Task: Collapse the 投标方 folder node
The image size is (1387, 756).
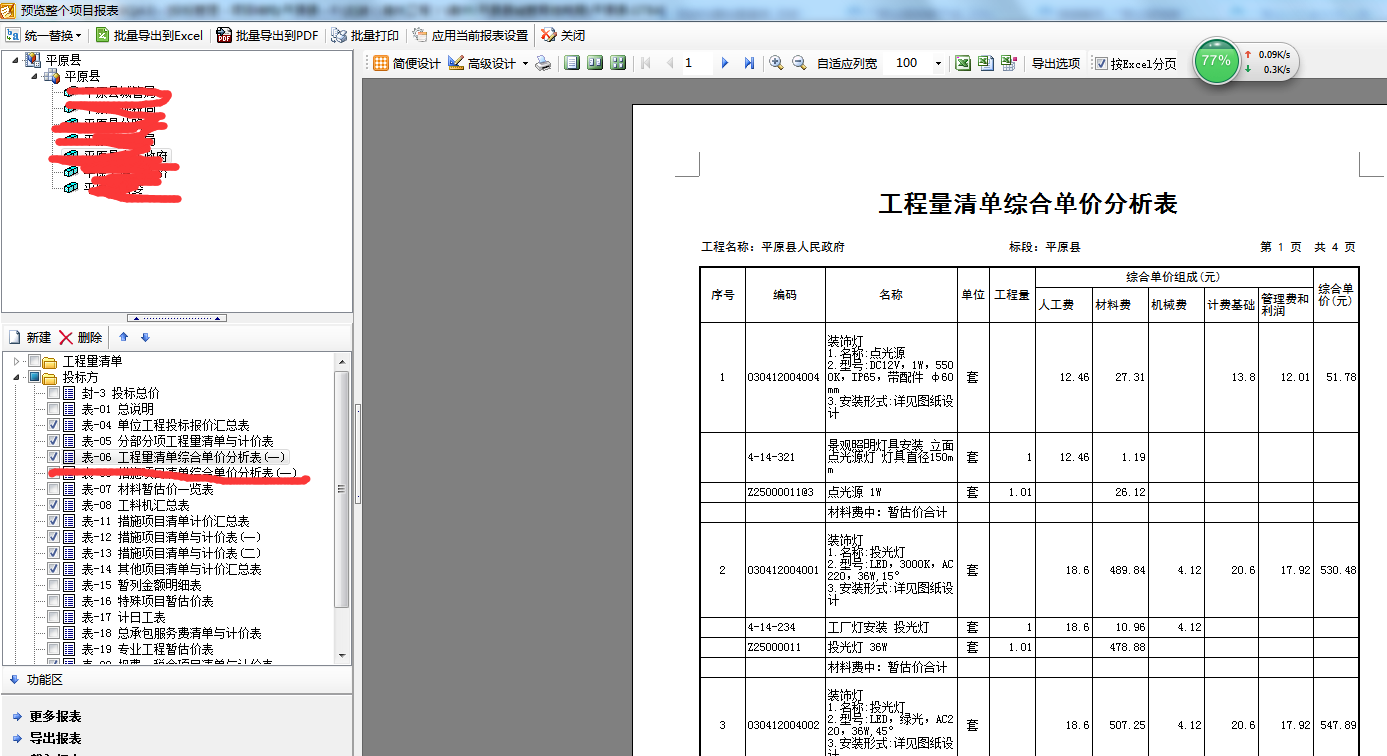Action: (16, 377)
